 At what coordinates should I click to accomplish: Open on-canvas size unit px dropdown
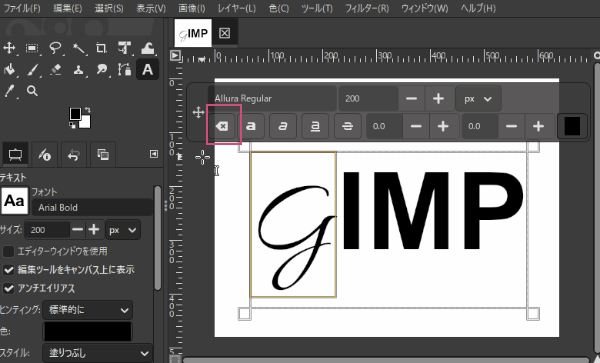[x=478, y=99]
